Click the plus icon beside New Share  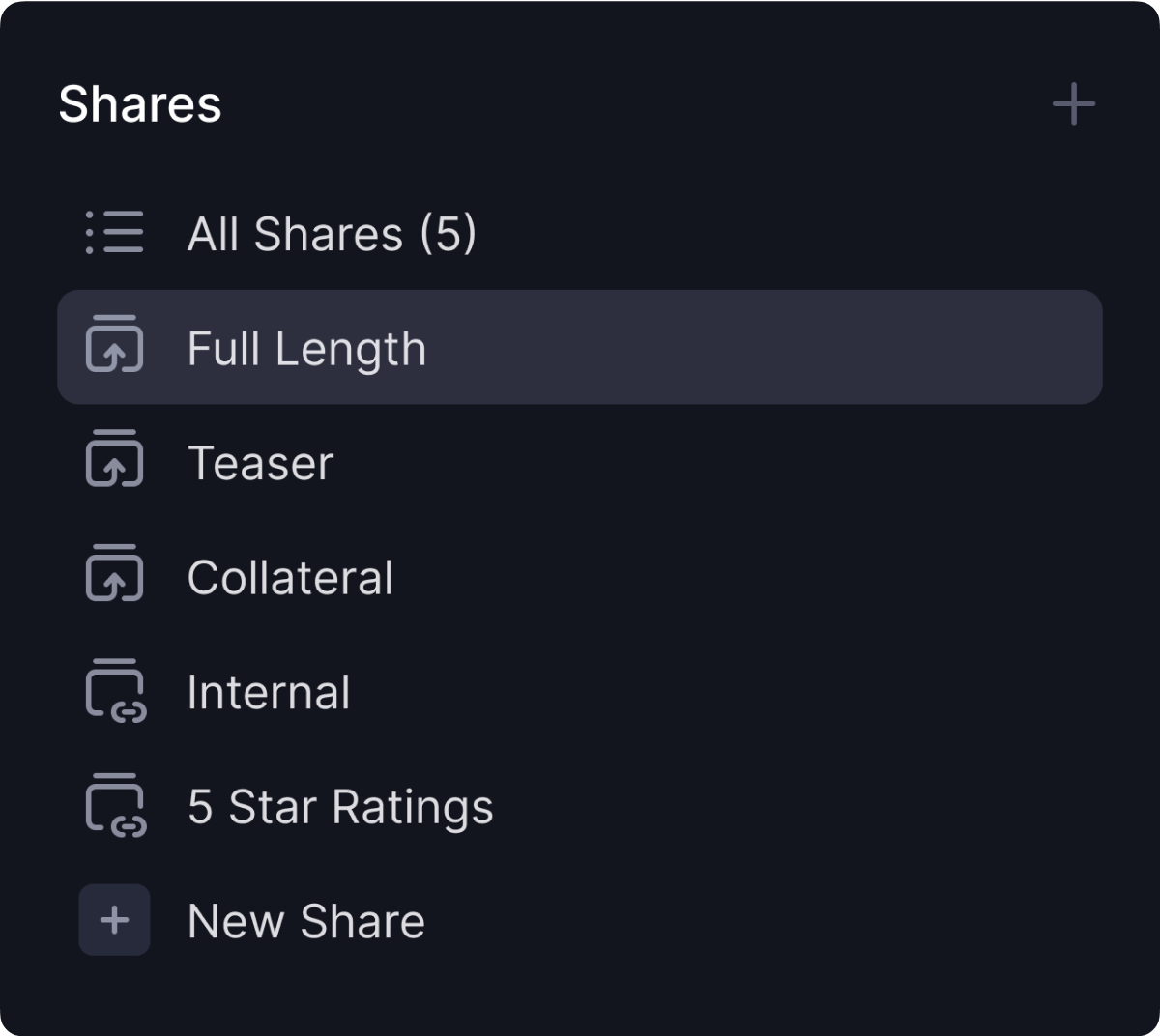tap(114, 920)
